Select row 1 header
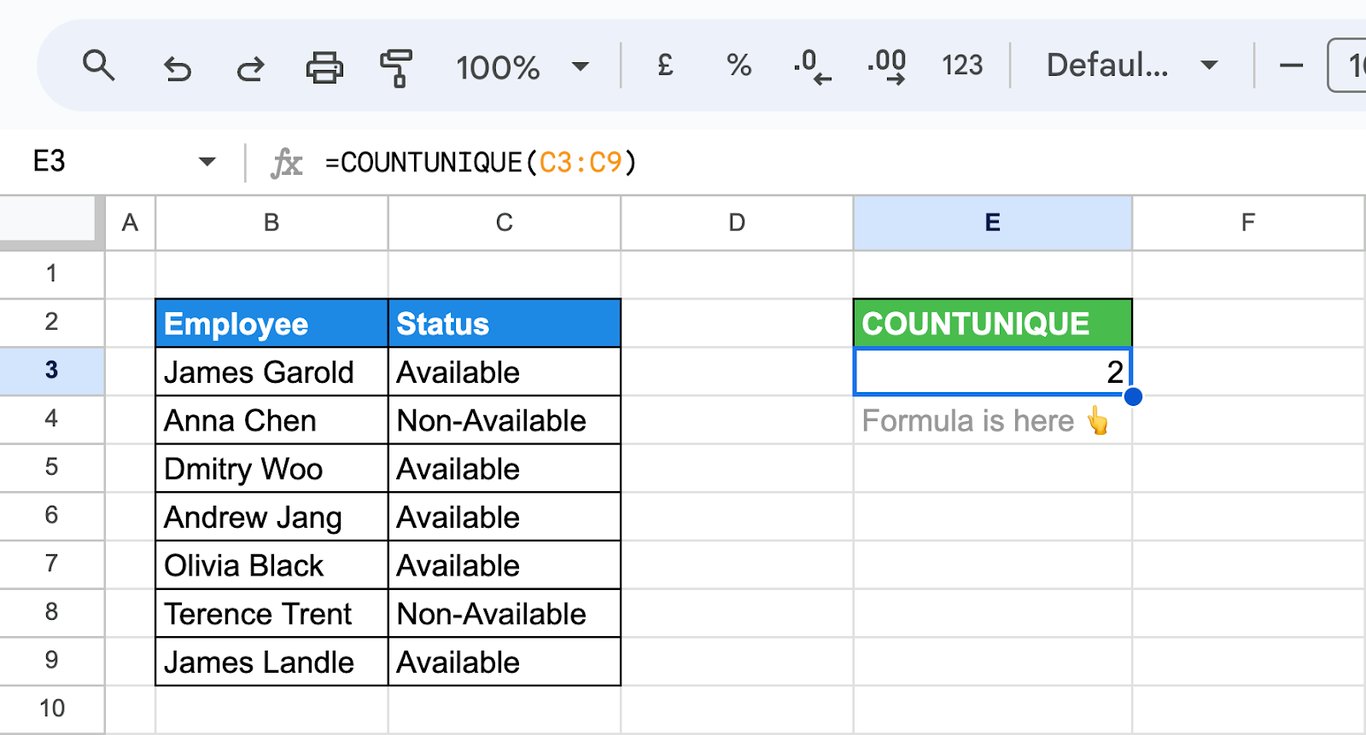The width and height of the screenshot is (1366, 735). (52, 274)
